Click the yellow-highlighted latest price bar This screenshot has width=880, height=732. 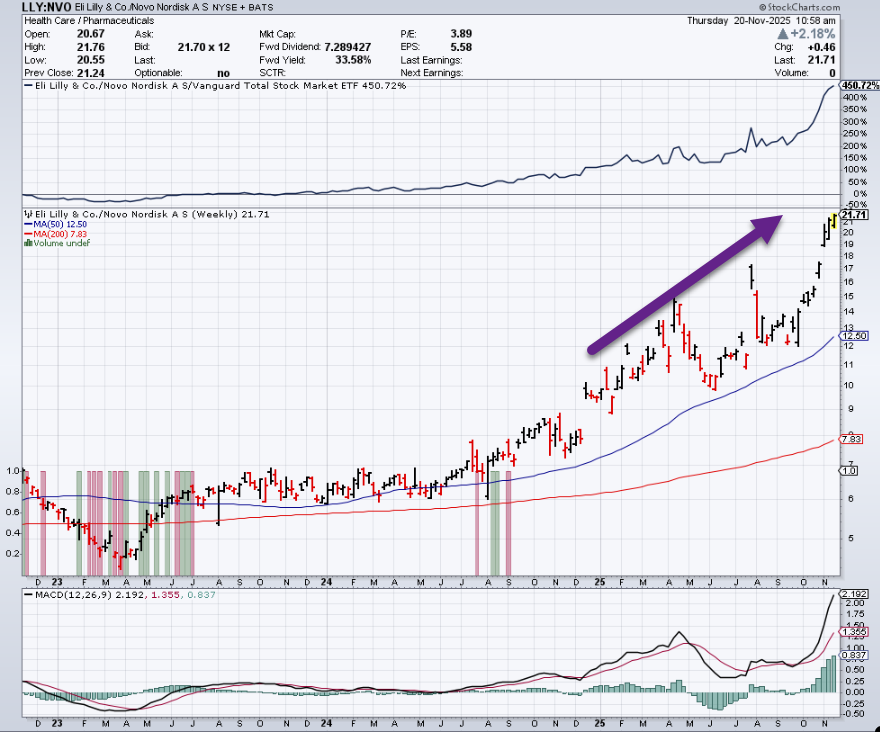tap(834, 219)
